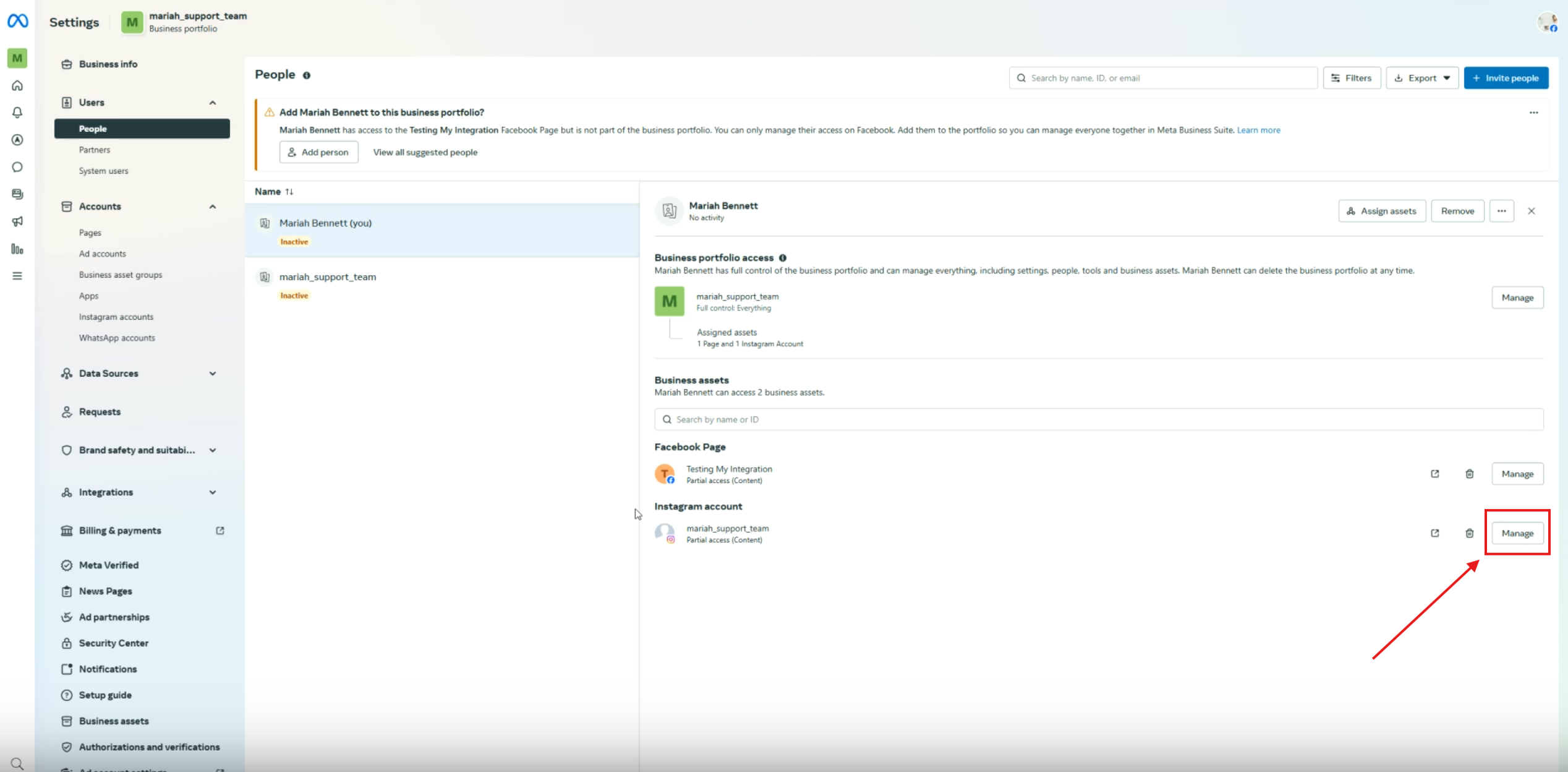Open banner ellipsis menu for suggestion
The width and height of the screenshot is (1568, 772).
coord(1534,113)
